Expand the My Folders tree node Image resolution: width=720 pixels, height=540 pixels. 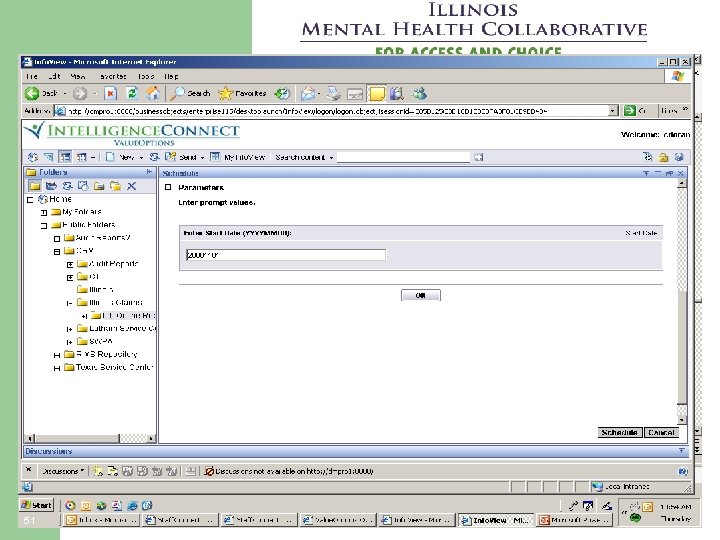44,213
